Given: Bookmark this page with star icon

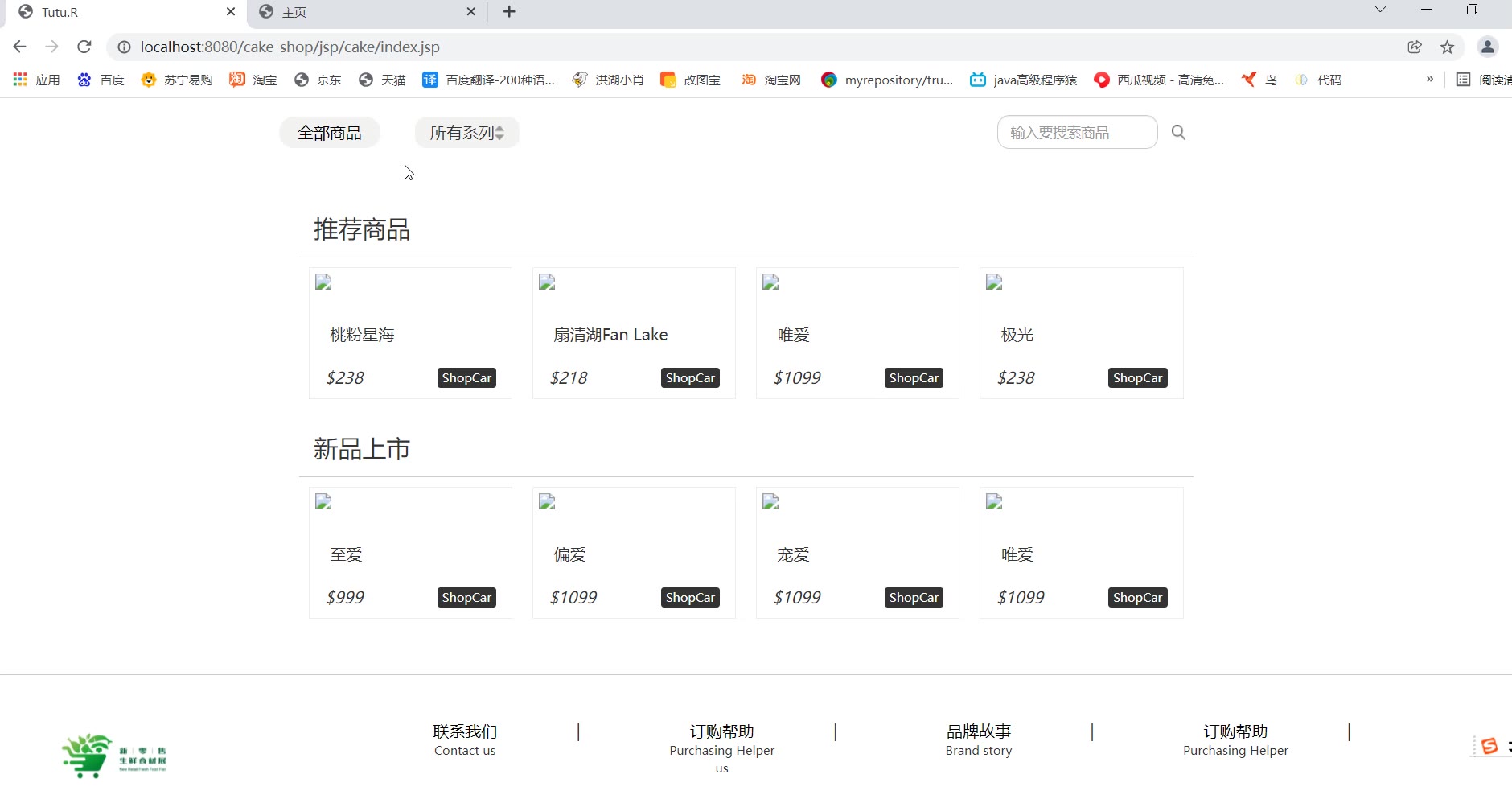Looking at the screenshot, I should (x=1447, y=47).
